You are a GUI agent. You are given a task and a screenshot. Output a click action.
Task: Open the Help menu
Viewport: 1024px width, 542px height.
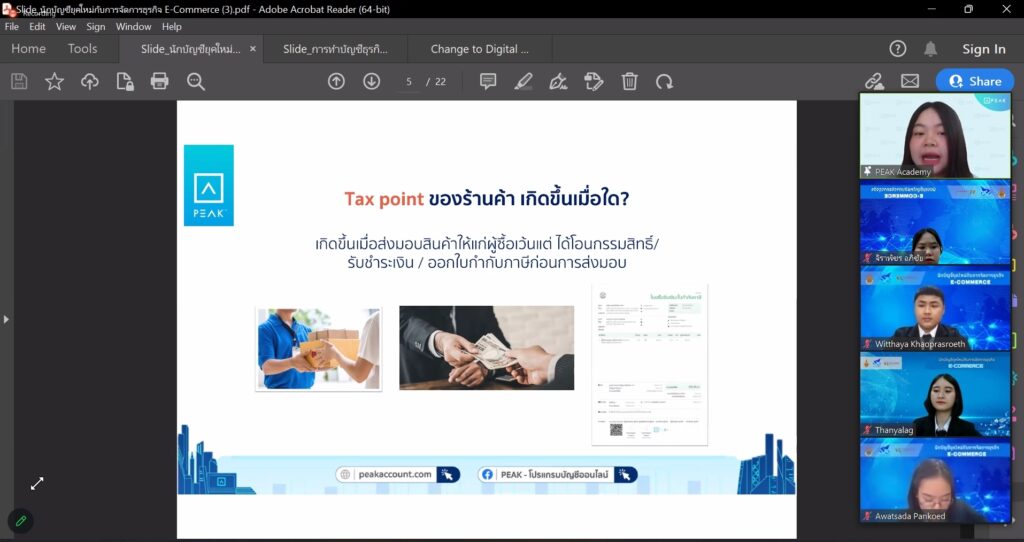pyautogui.click(x=172, y=27)
